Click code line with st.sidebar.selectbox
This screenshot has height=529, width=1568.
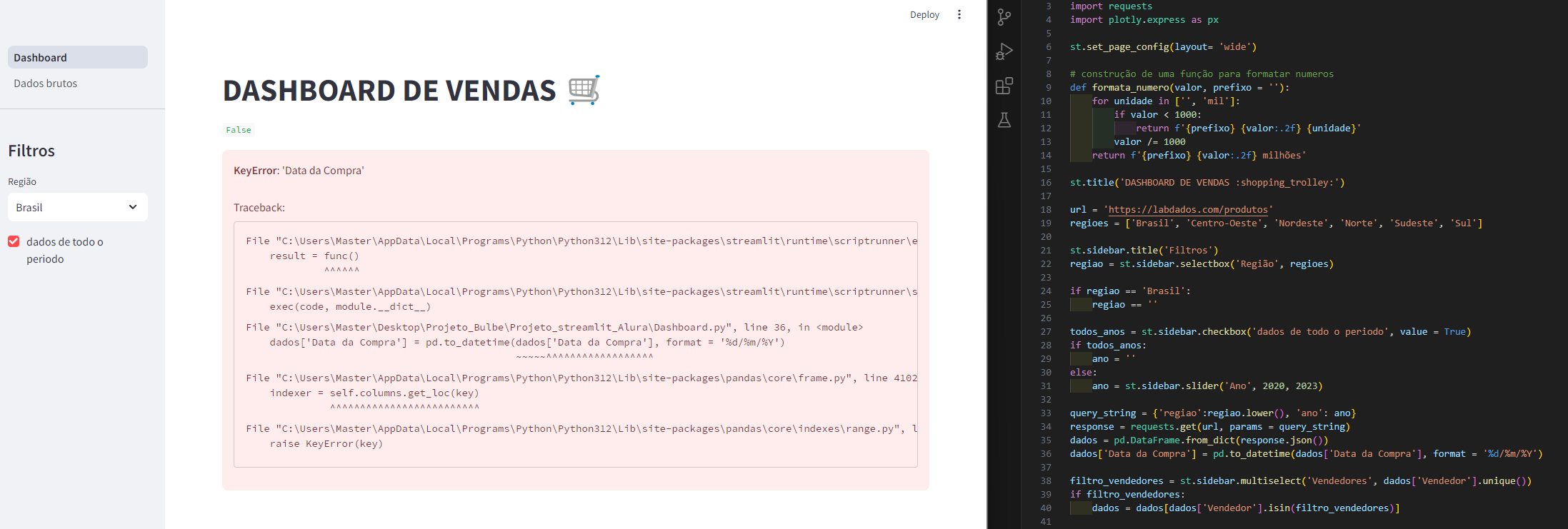click(1202, 263)
